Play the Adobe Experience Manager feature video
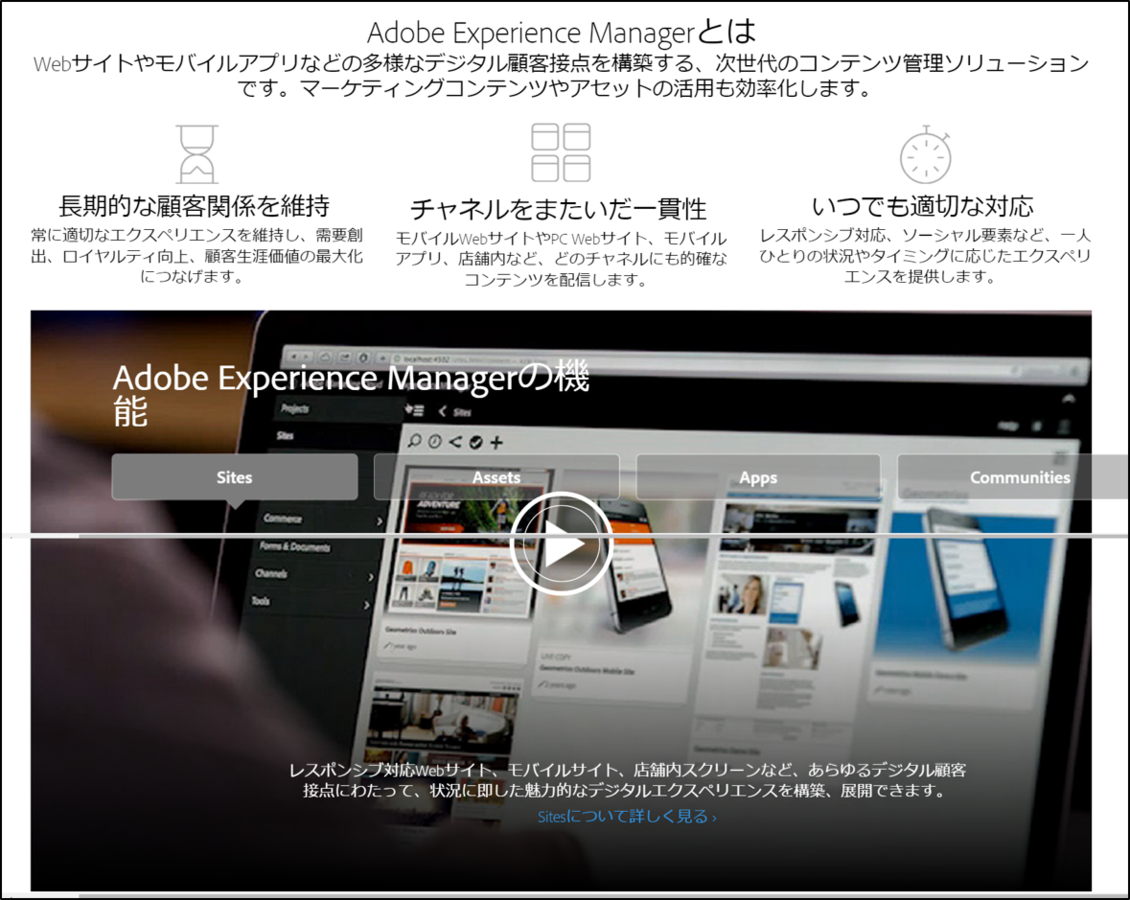 (561, 544)
